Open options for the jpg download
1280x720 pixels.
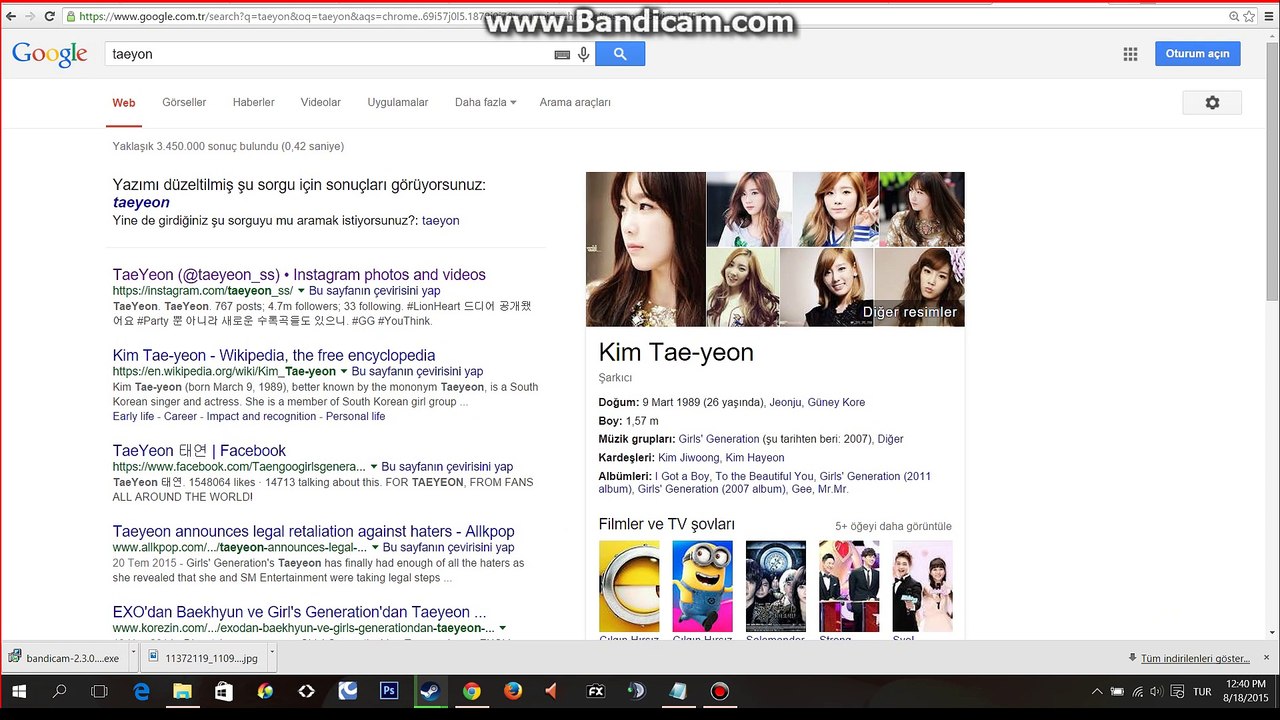272,658
